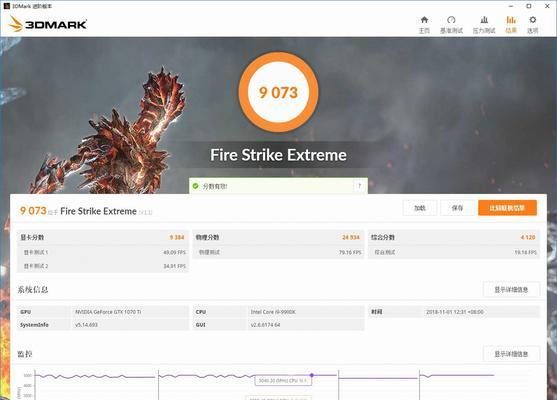The image size is (557, 400).
Task: Open the Options gear tab
Action: tap(532, 25)
